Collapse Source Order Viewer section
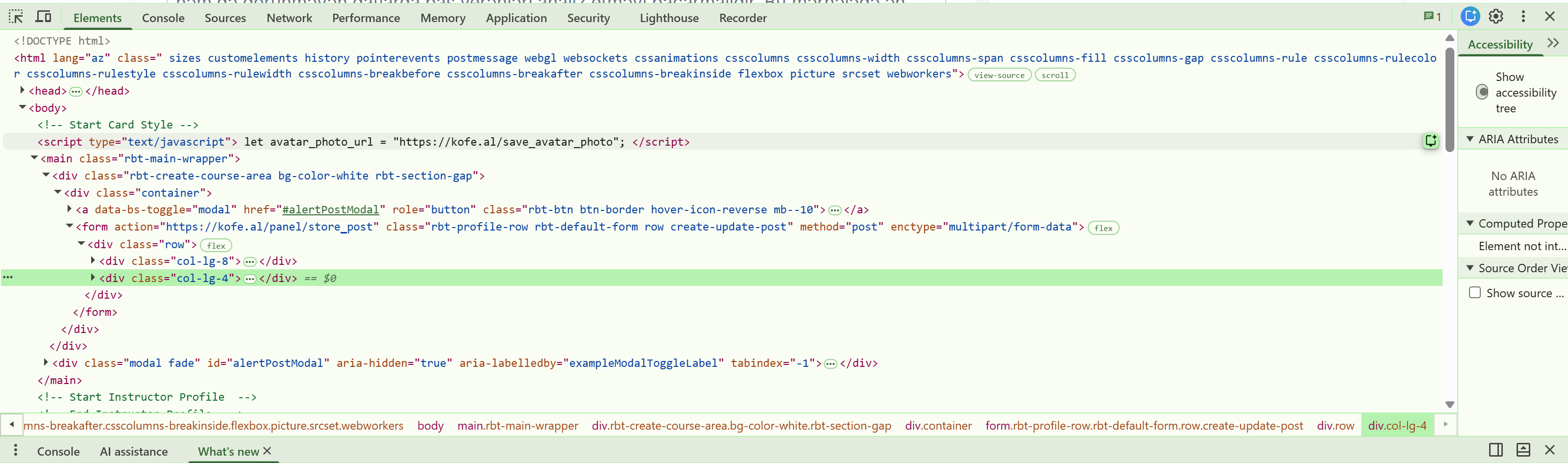The width and height of the screenshot is (1568, 463). pyautogui.click(x=1470, y=268)
